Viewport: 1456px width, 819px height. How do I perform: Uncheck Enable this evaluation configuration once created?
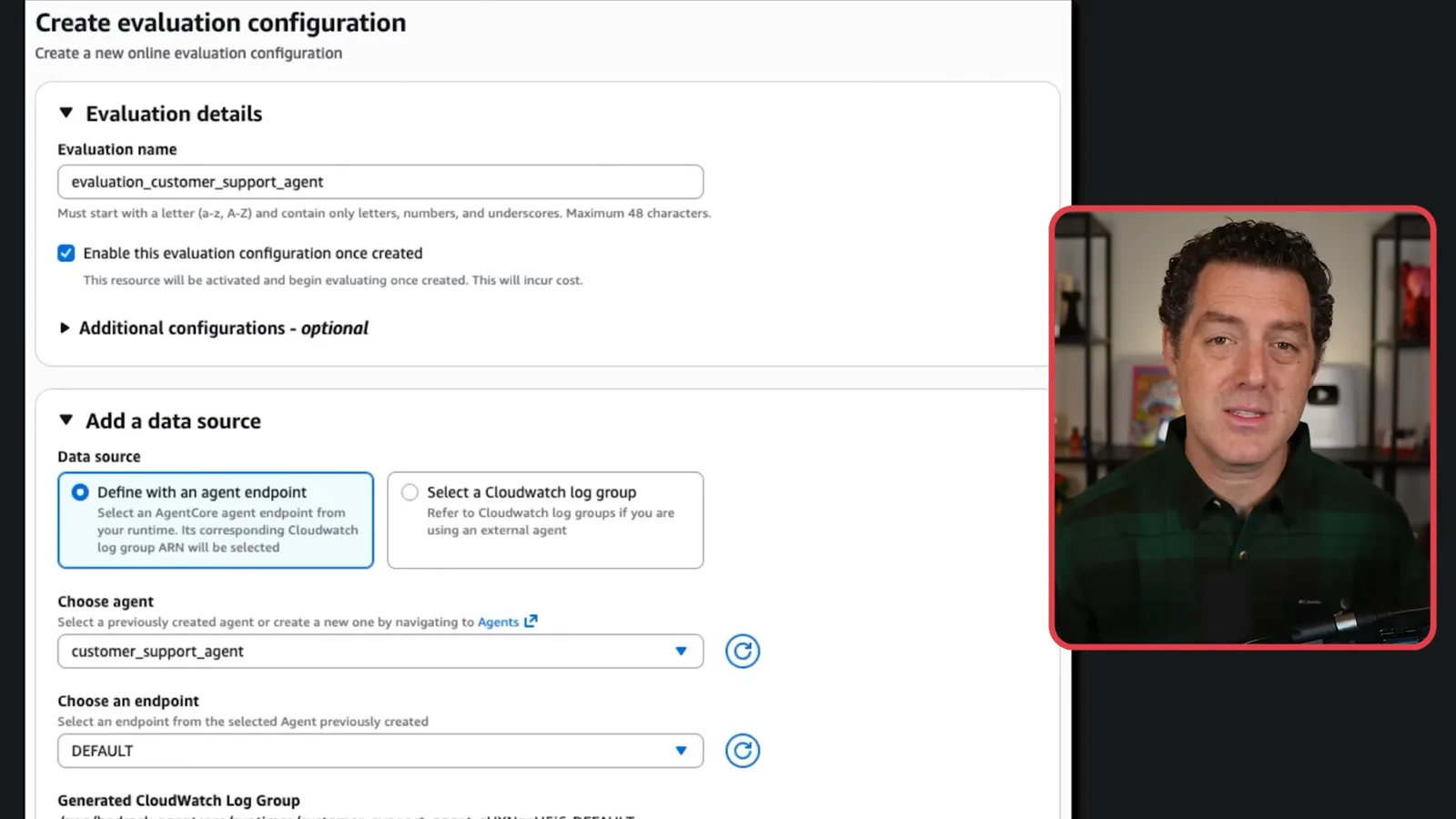(x=66, y=253)
